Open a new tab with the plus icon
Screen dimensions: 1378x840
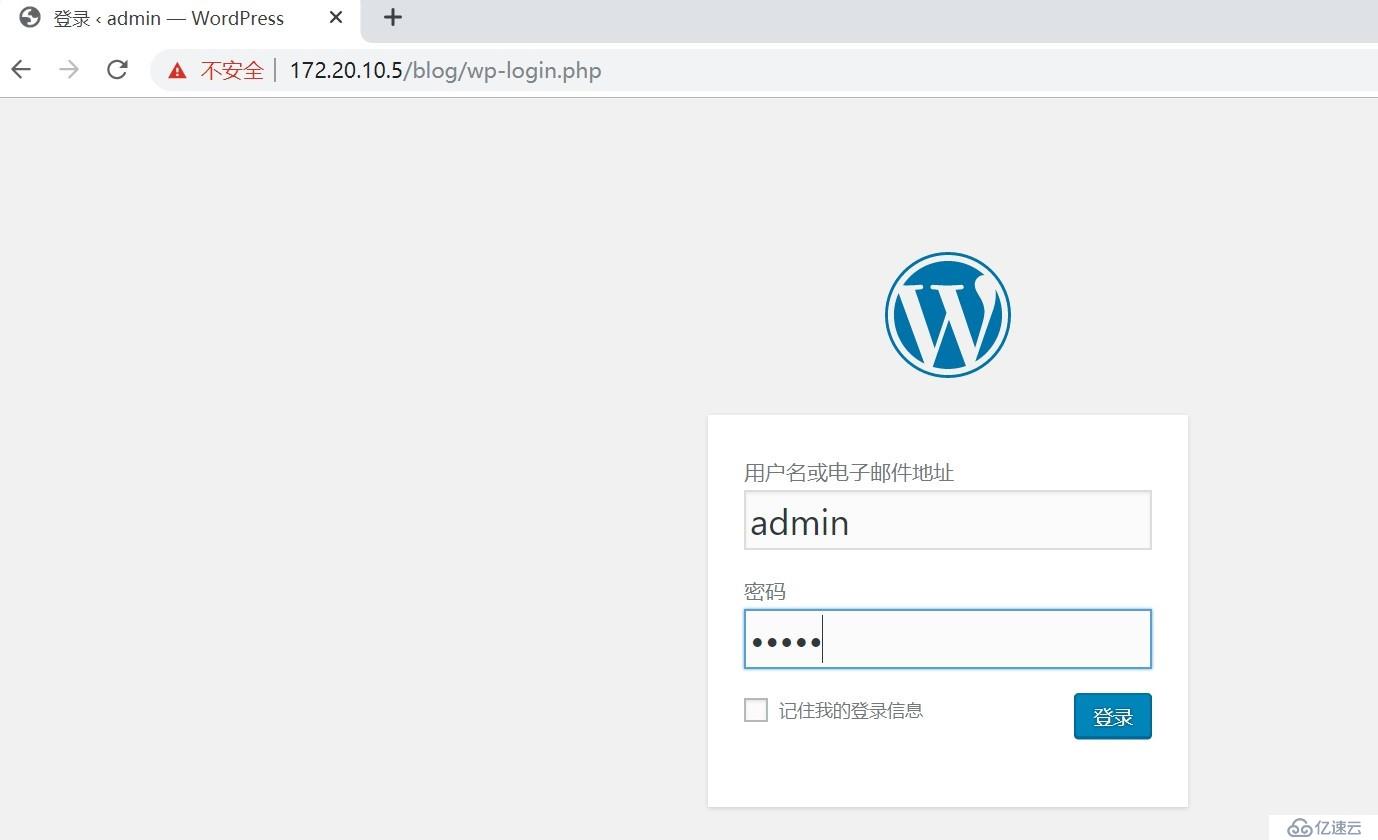coord(393,17)
